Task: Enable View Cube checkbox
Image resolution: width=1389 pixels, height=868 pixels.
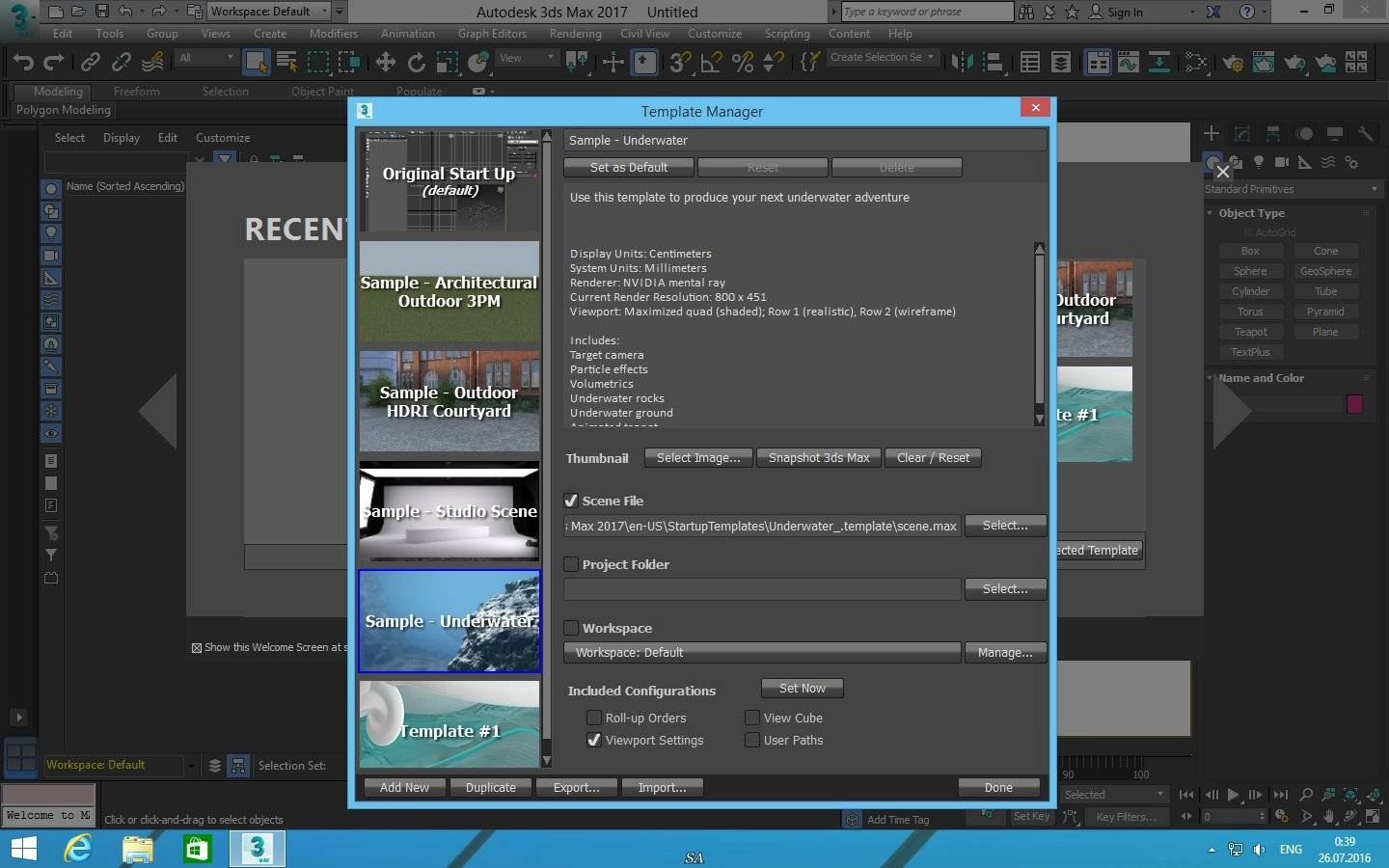Action: pyautogui.click(x=752, y=718)
